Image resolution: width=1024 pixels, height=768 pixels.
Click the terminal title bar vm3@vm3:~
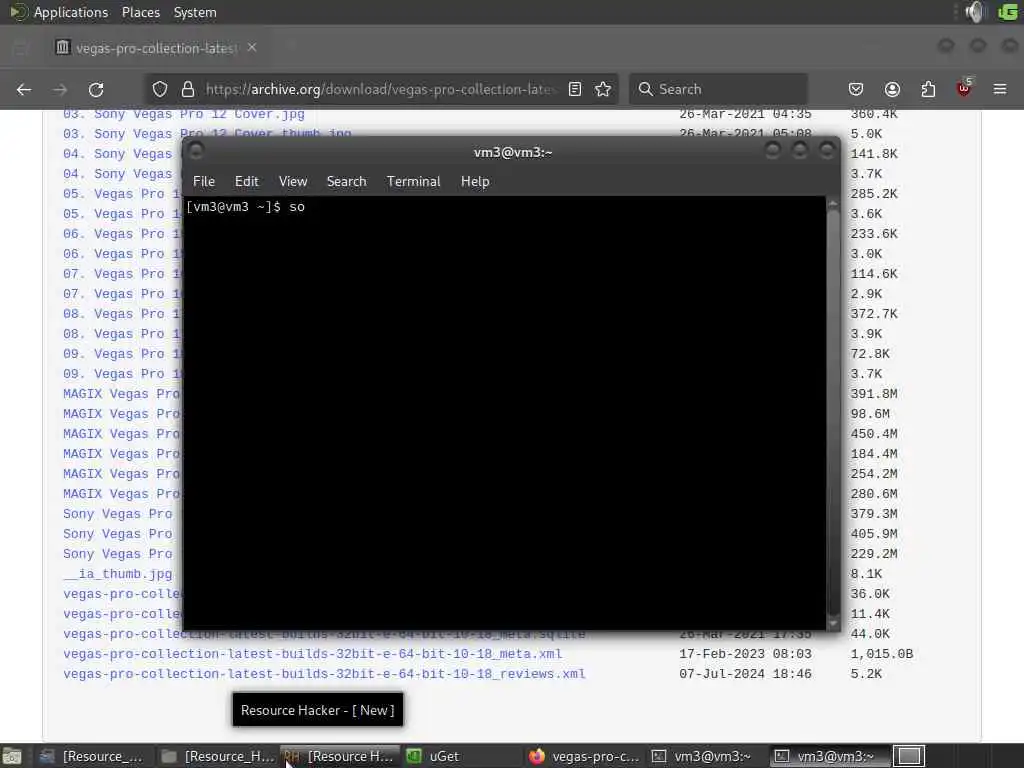[513, 152]
